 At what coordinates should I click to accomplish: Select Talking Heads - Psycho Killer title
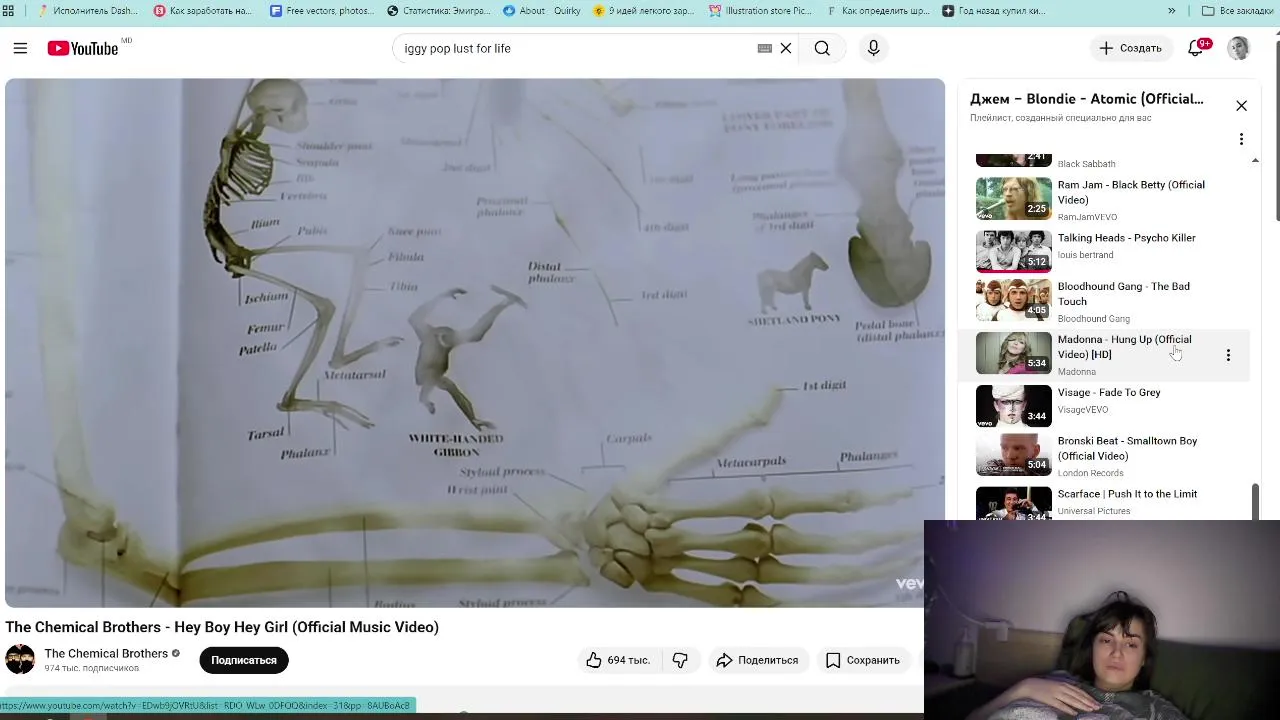(1127, 238)
